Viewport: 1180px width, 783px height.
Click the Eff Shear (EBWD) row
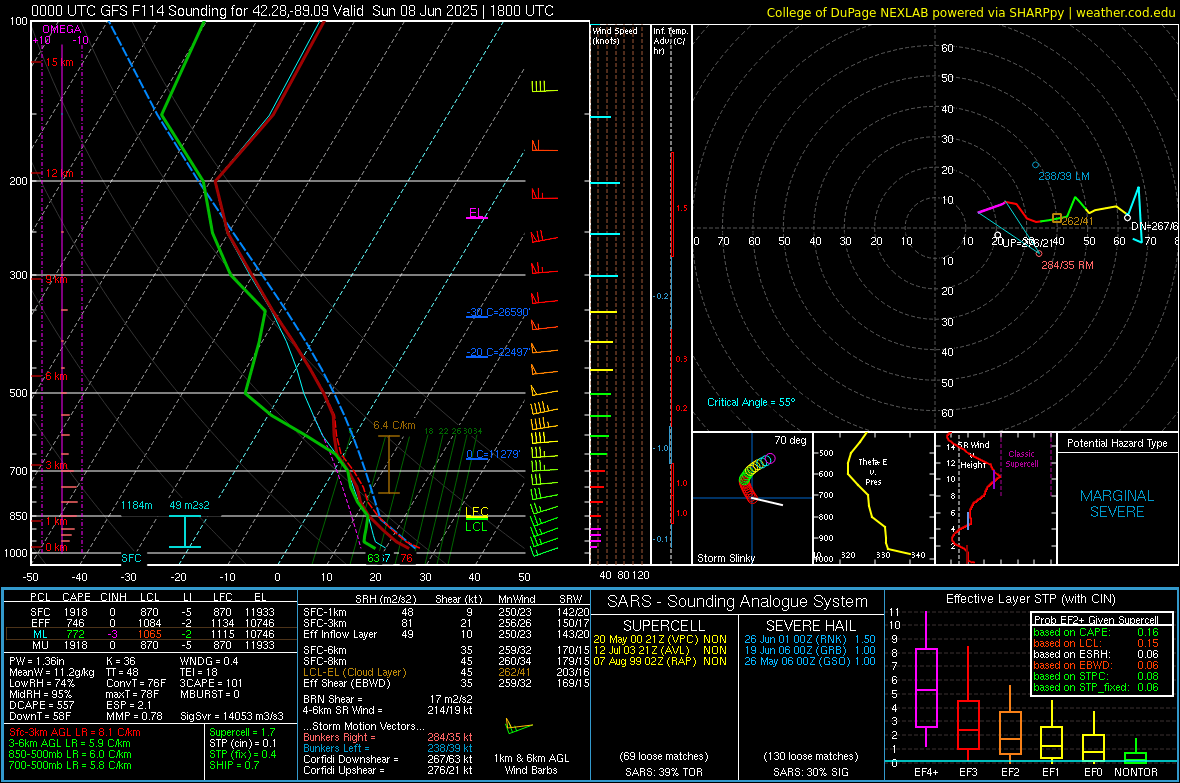446,683
